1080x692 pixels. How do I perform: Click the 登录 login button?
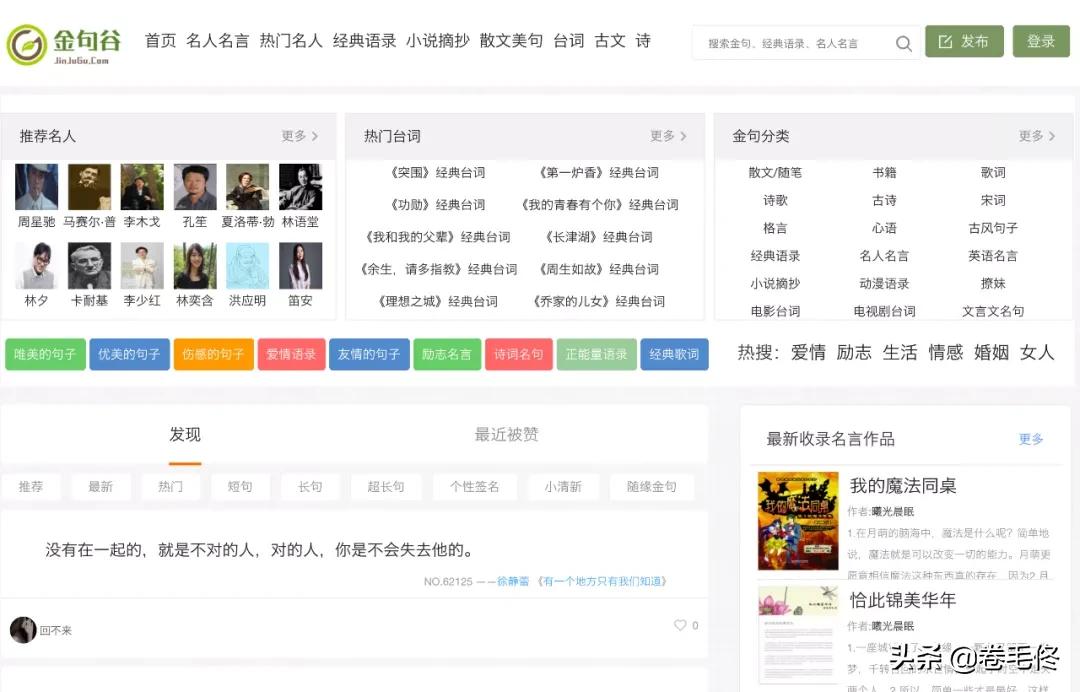click(1041, 42)
